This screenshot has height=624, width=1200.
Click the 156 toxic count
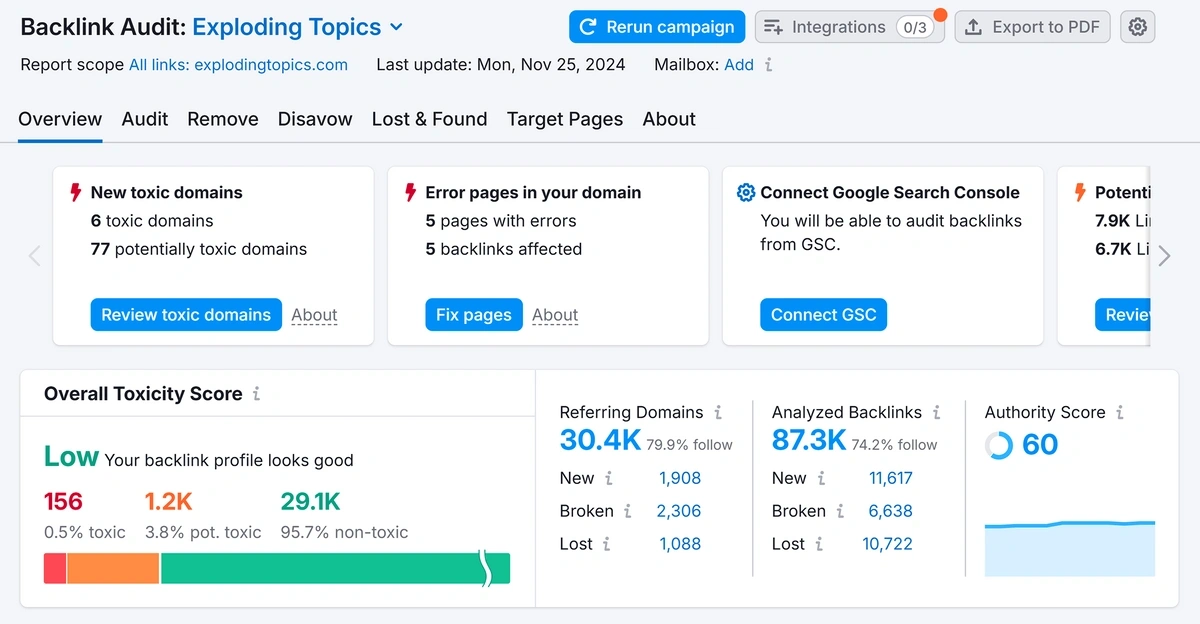(x=63, y=501)
